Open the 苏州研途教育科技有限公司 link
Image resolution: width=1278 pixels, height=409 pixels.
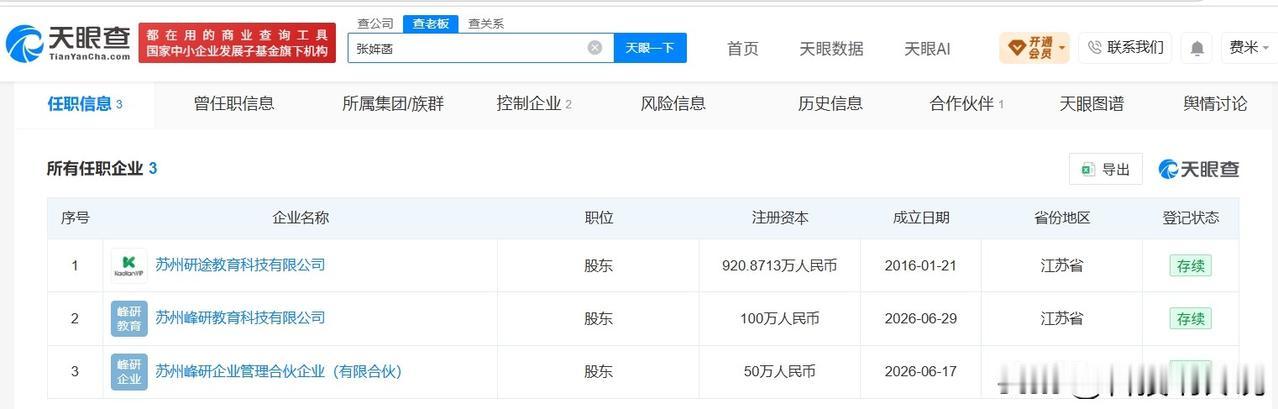240,265
